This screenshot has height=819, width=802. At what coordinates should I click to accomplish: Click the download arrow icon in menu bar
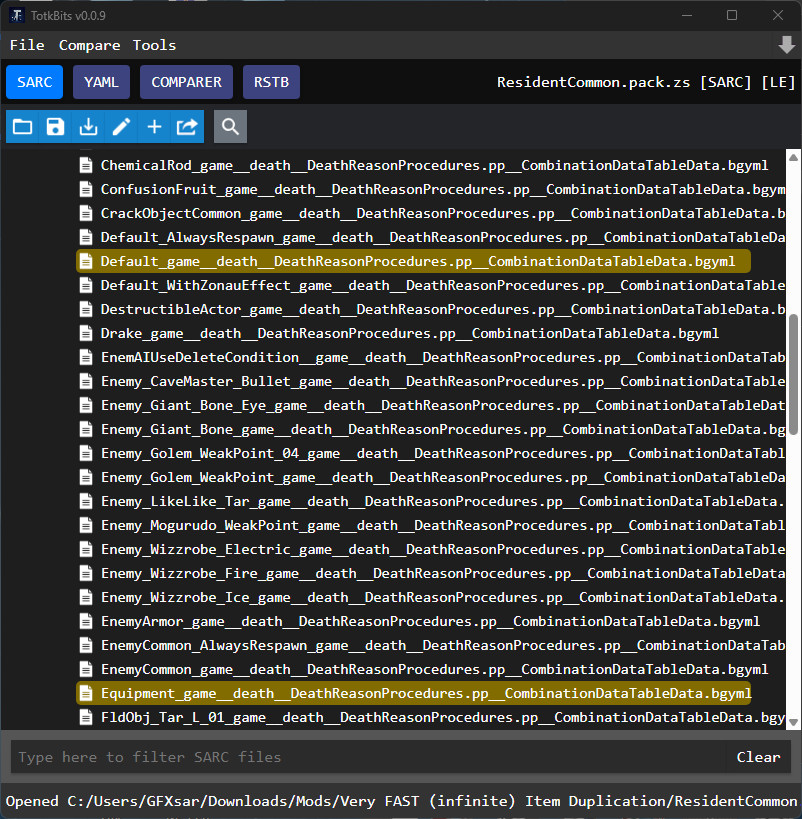coord(786,45)
